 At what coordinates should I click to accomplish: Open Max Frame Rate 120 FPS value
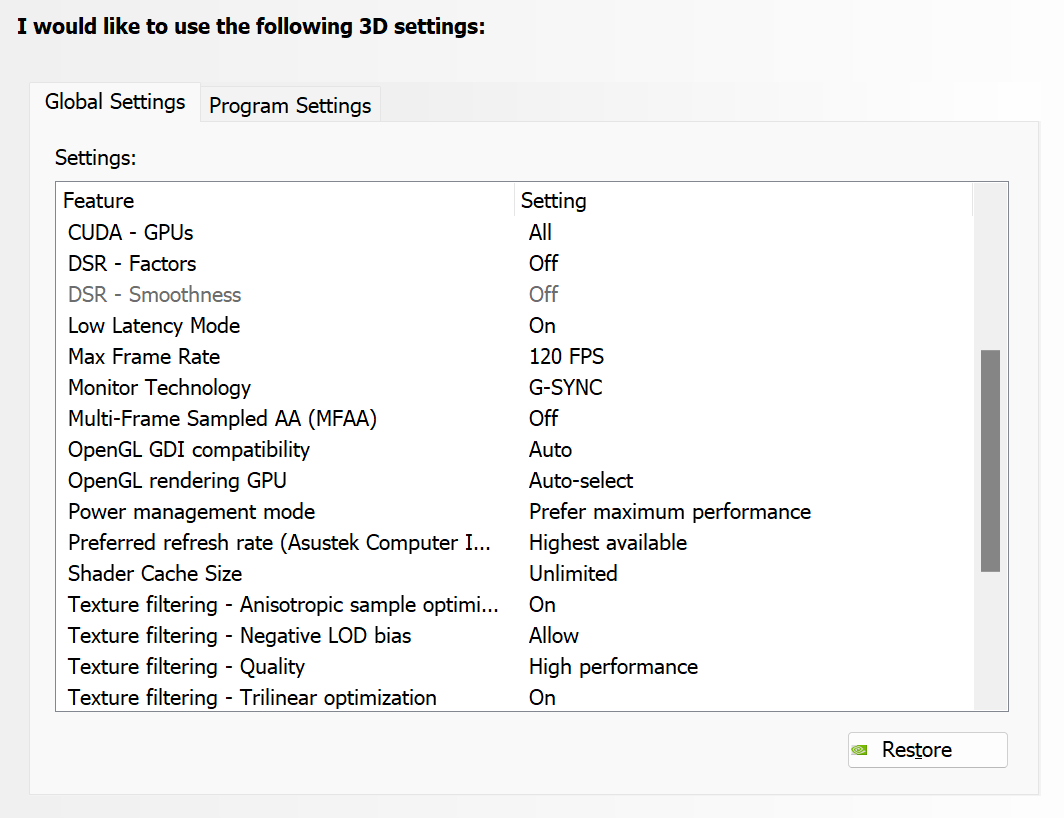[566, 357]
